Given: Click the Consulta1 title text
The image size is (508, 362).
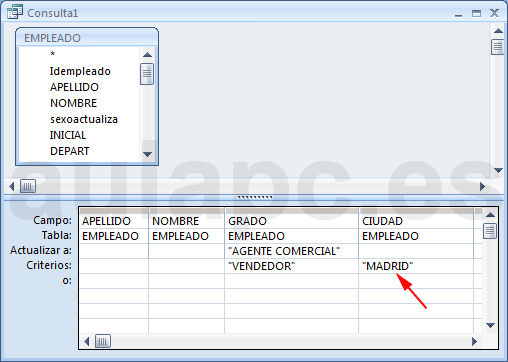Looking at the screenshot, I should point(52,13).
